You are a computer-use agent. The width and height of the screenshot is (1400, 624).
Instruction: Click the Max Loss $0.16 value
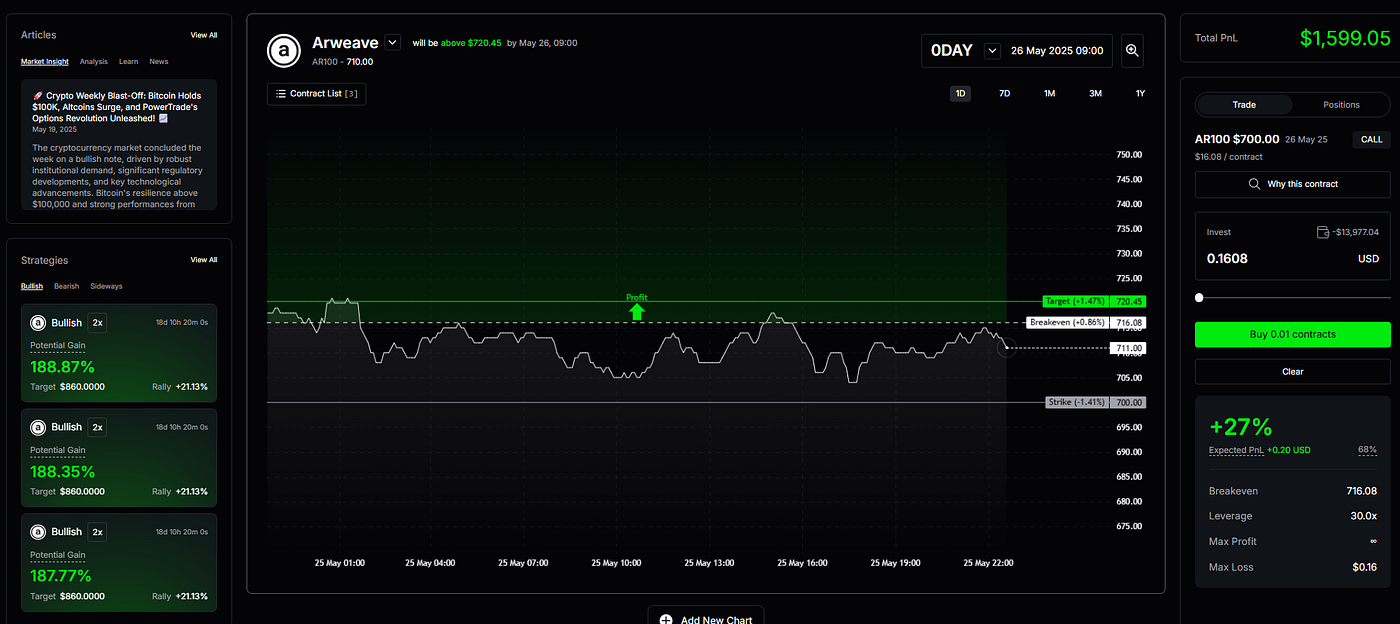[1365, 567]
